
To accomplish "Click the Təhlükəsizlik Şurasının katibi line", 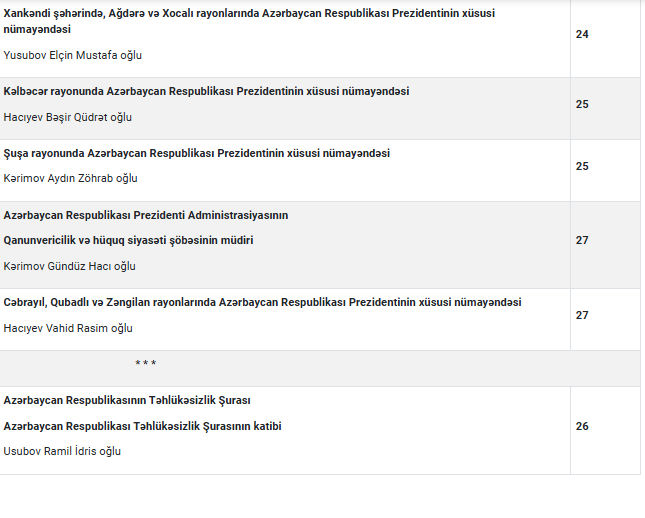I will 142,426.
